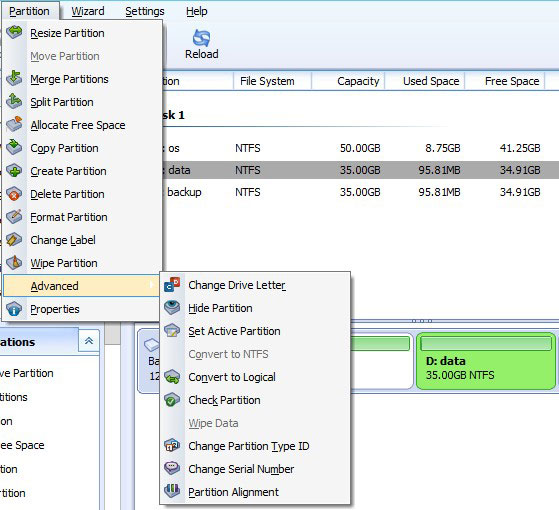
Task: Choose Change Label menu entry
Action: click(83, 240)
